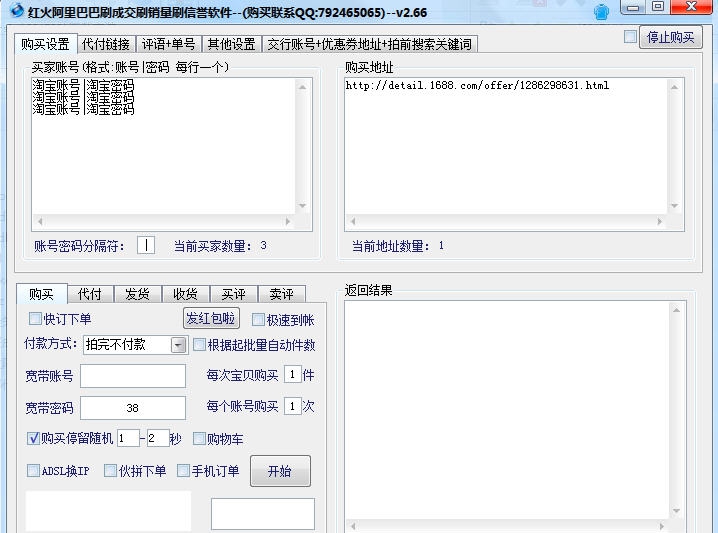Click the 开始 button
This screenshot has height=533, width=718.
point(280,471)
